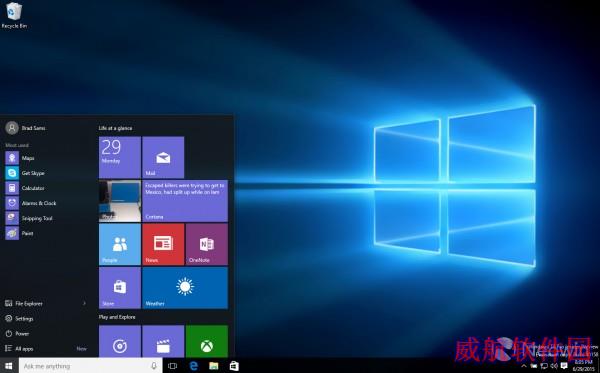Click the Task View taskbar button
600x373 pixels.
coord(173,366)
